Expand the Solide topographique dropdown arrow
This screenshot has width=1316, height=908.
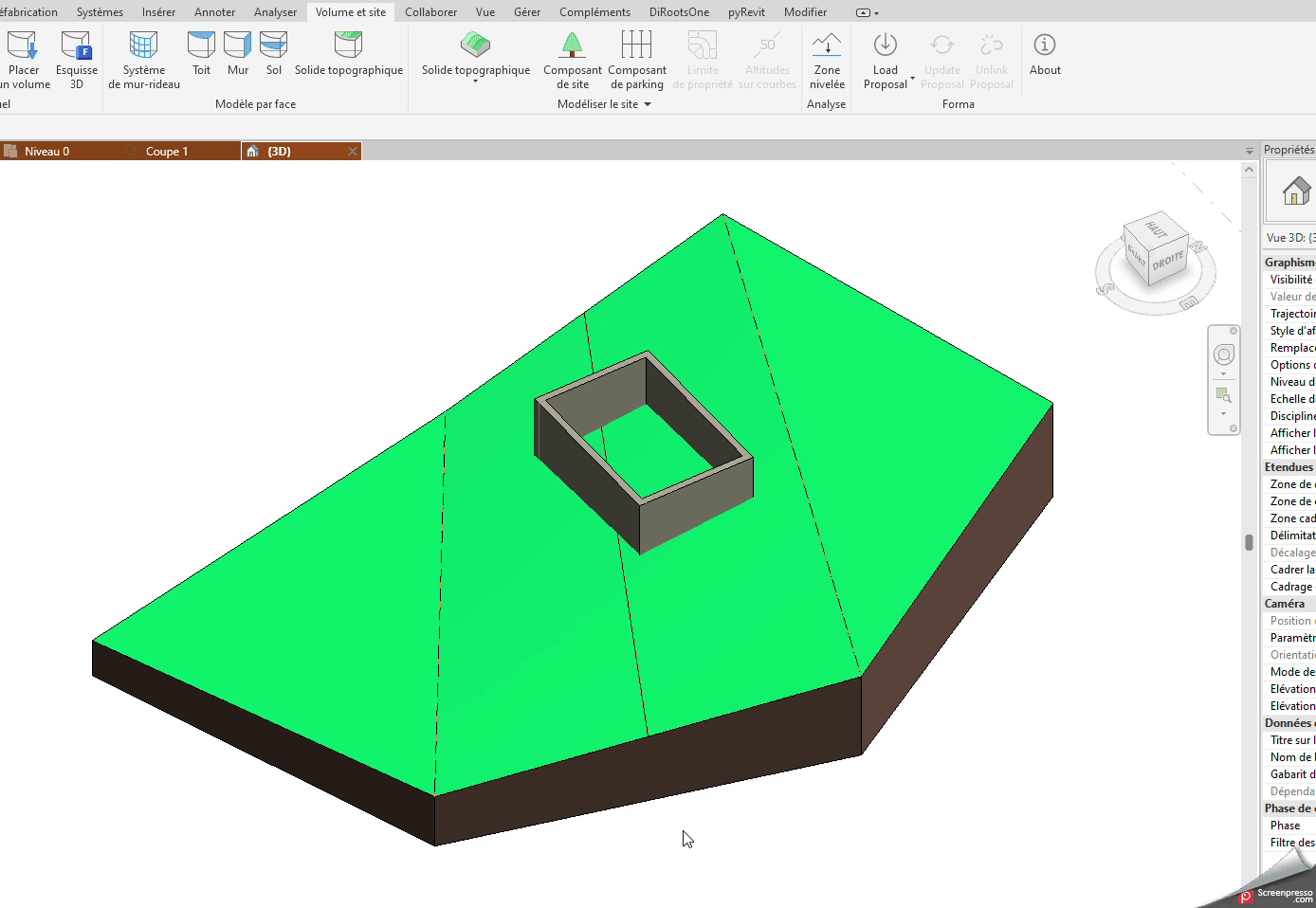coord(476,82)
